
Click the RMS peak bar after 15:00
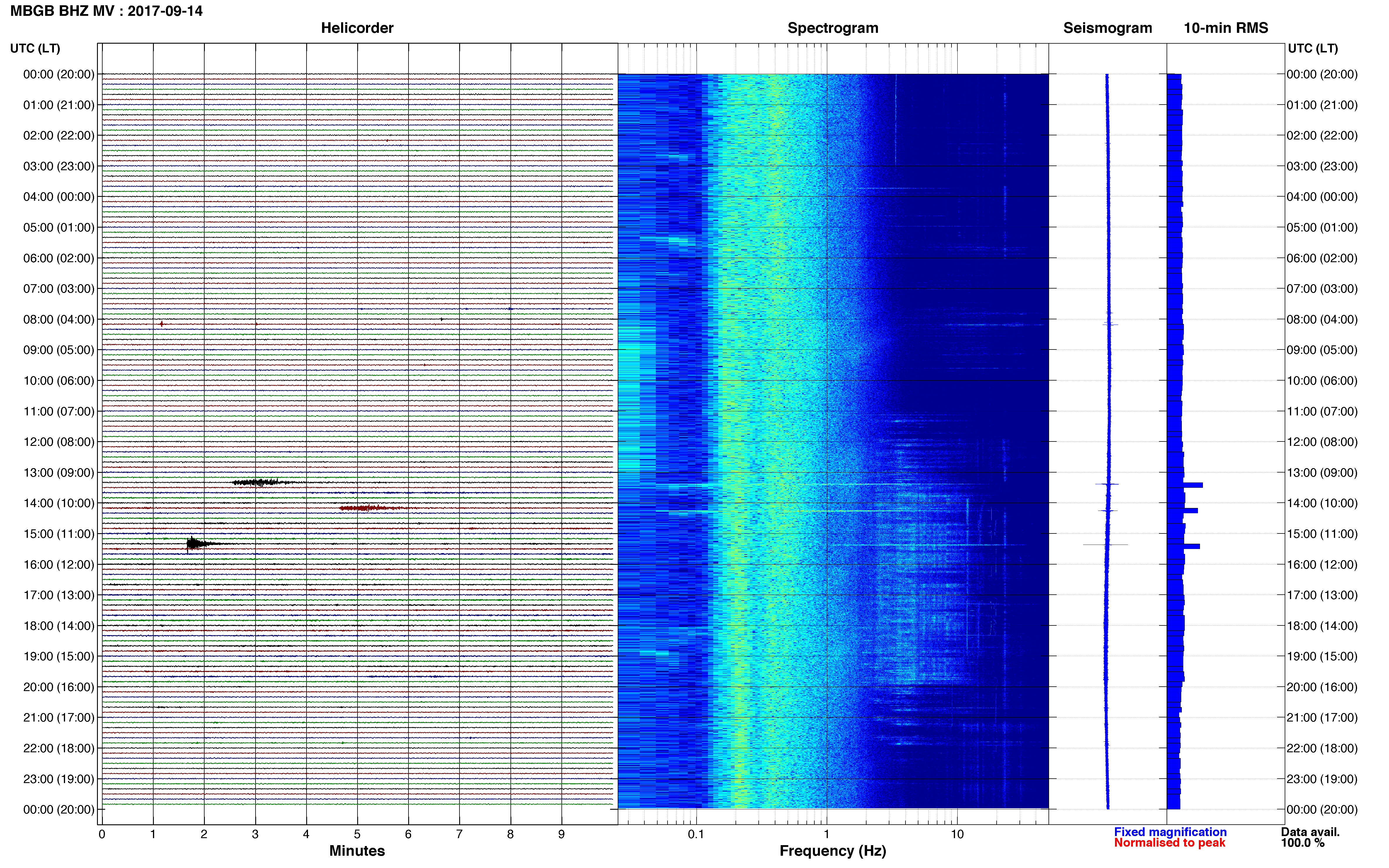click(1184, 546)
